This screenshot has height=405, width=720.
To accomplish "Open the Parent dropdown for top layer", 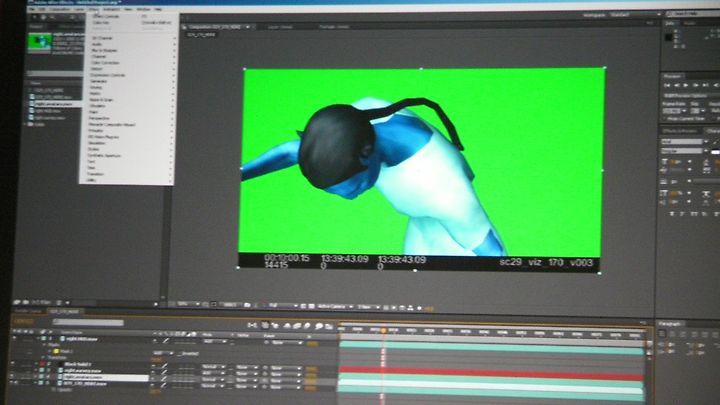I will 287,343.
